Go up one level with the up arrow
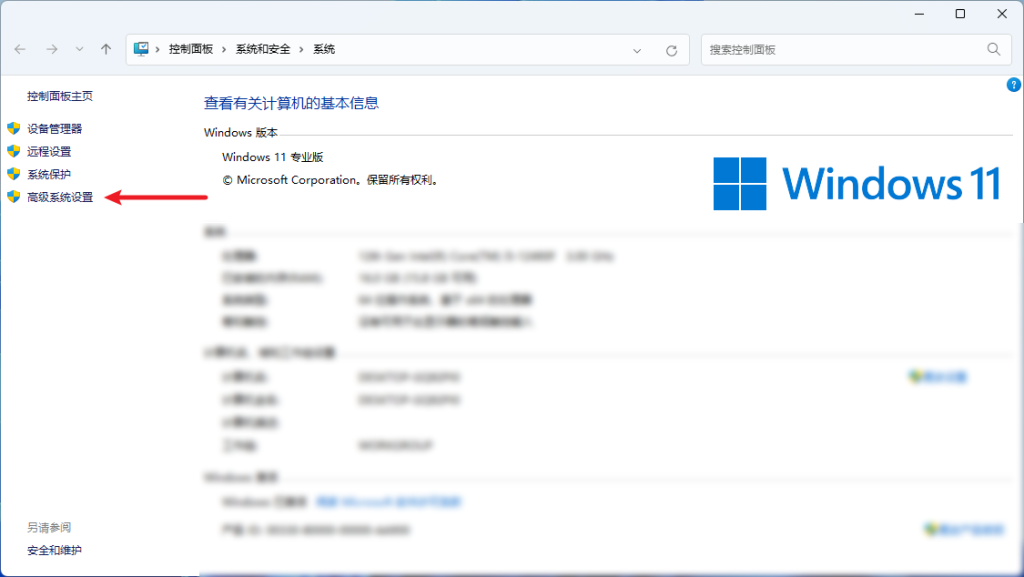Image resolution: width=1024 pixels, height=577 pixels. (104, 48)
